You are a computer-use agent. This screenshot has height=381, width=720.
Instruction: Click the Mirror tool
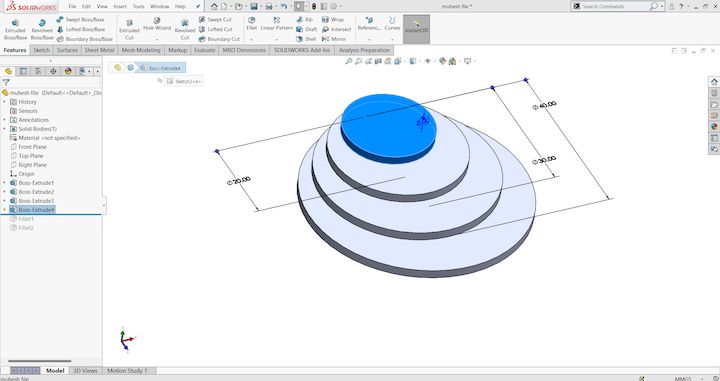(x=334, y=39)
